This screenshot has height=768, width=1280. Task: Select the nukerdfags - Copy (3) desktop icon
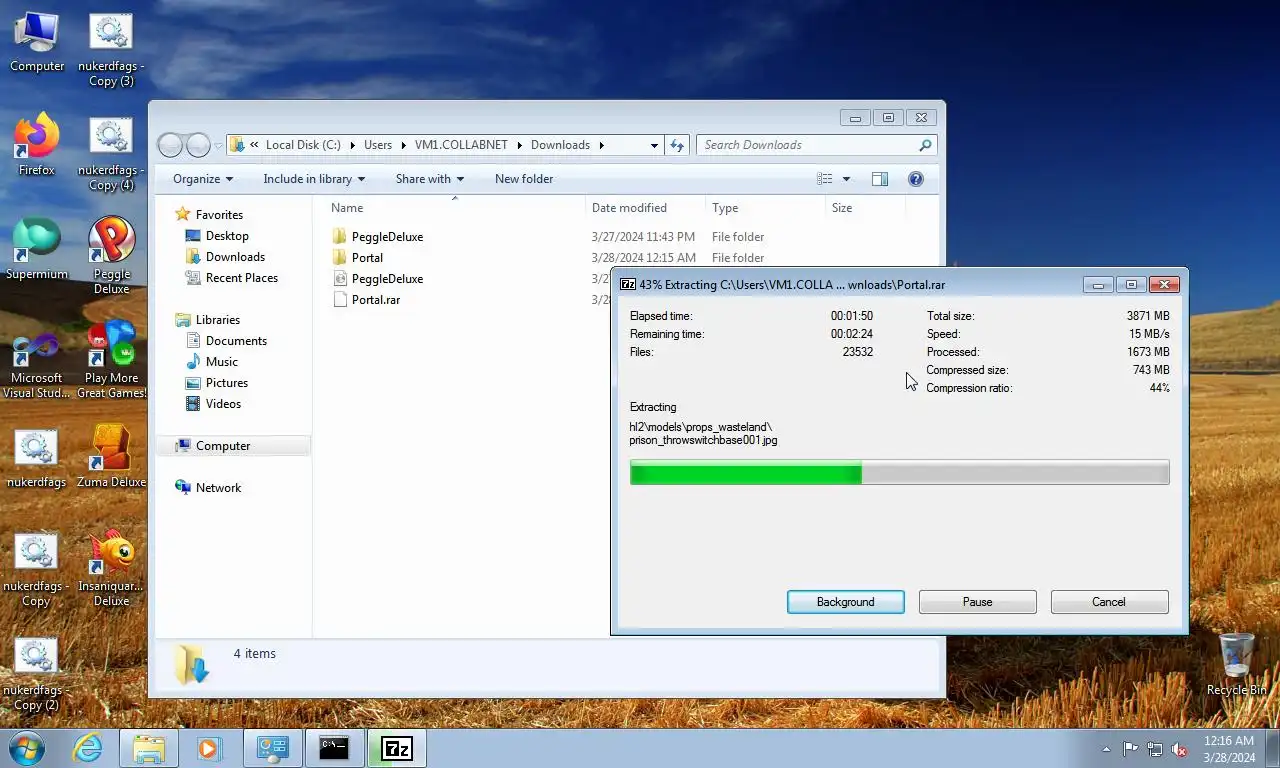(111, 50)
